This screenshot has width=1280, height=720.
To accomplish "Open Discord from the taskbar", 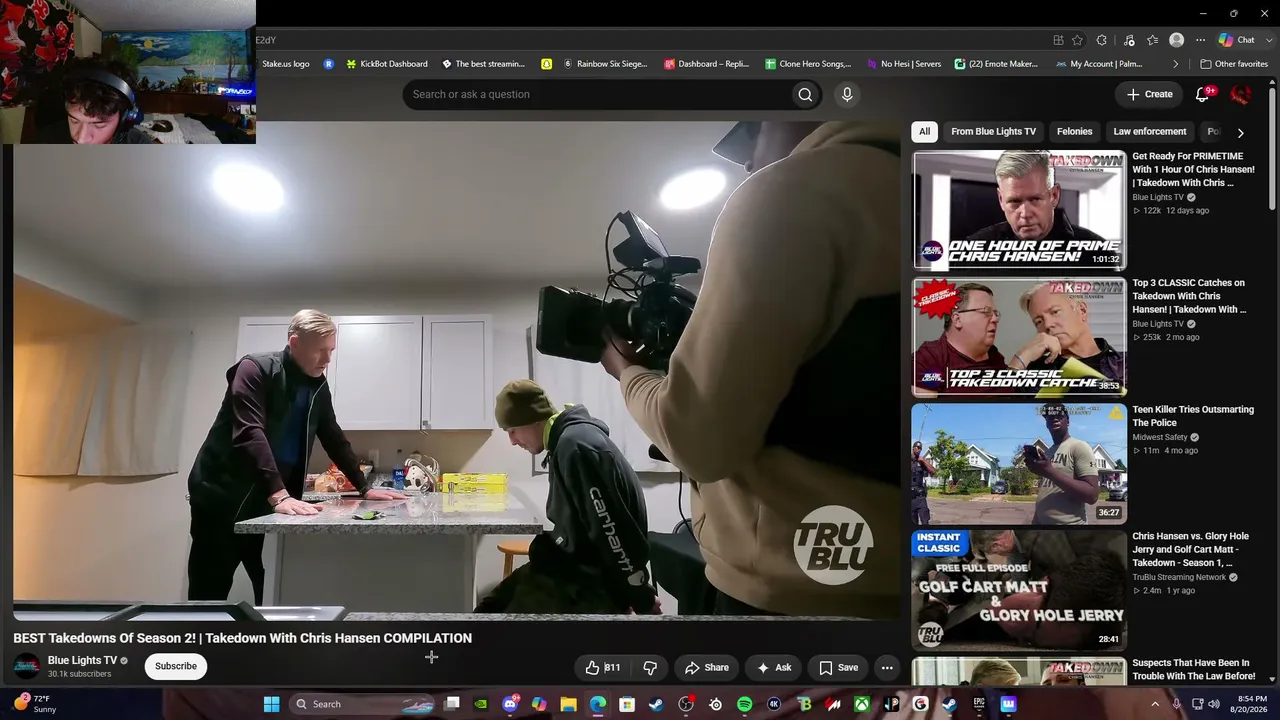I will coord(511,704).
